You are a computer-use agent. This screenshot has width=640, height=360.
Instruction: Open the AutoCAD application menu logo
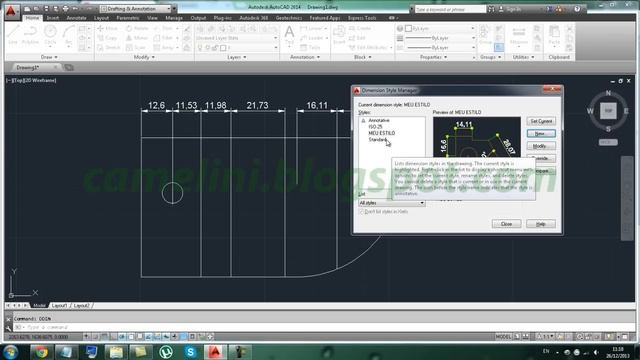coord(11,11)
